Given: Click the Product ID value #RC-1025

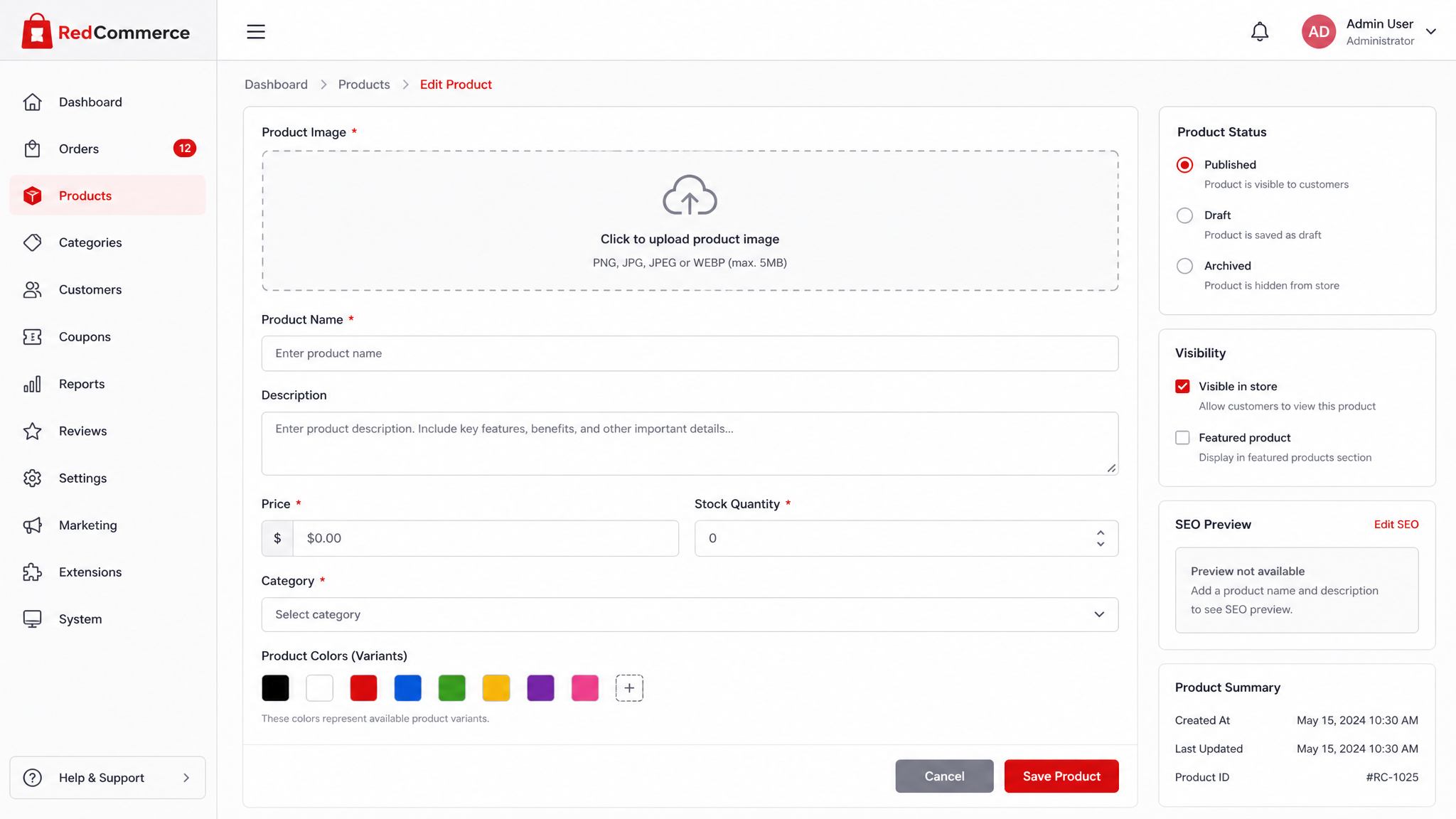Looking at the screenshot, I should [x=1392, y=777].
